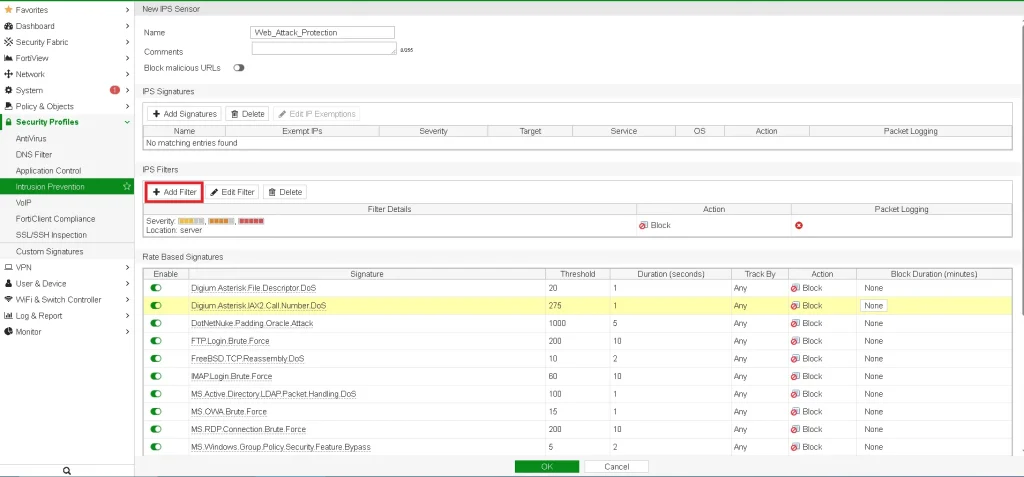Click threshold value 1000 for DotNetNuke row
Viewport: 1024px width, 477px height.
(558, 323)
